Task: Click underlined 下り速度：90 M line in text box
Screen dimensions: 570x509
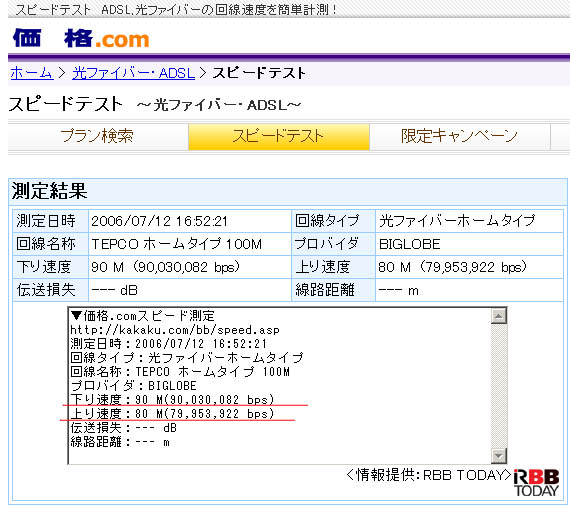Action: click(172, 400)
